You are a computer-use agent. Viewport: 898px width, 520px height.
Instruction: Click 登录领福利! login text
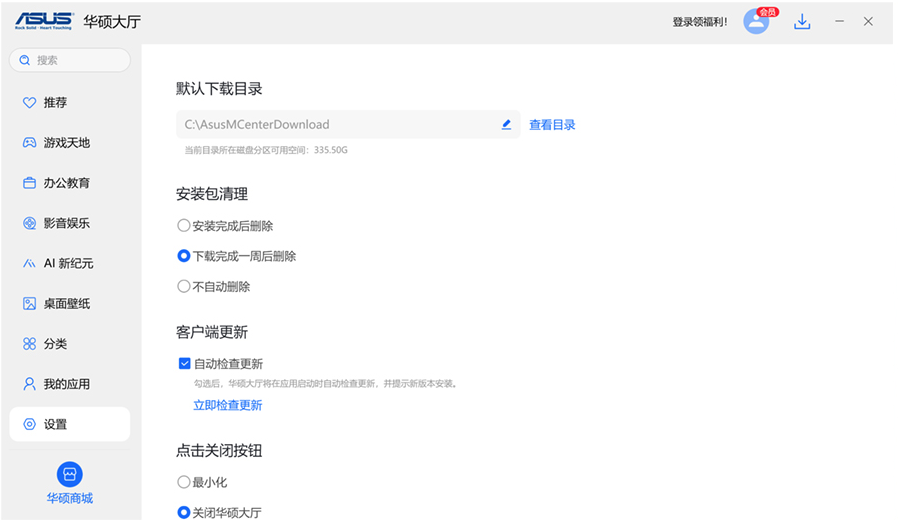[x=700, y=22]
